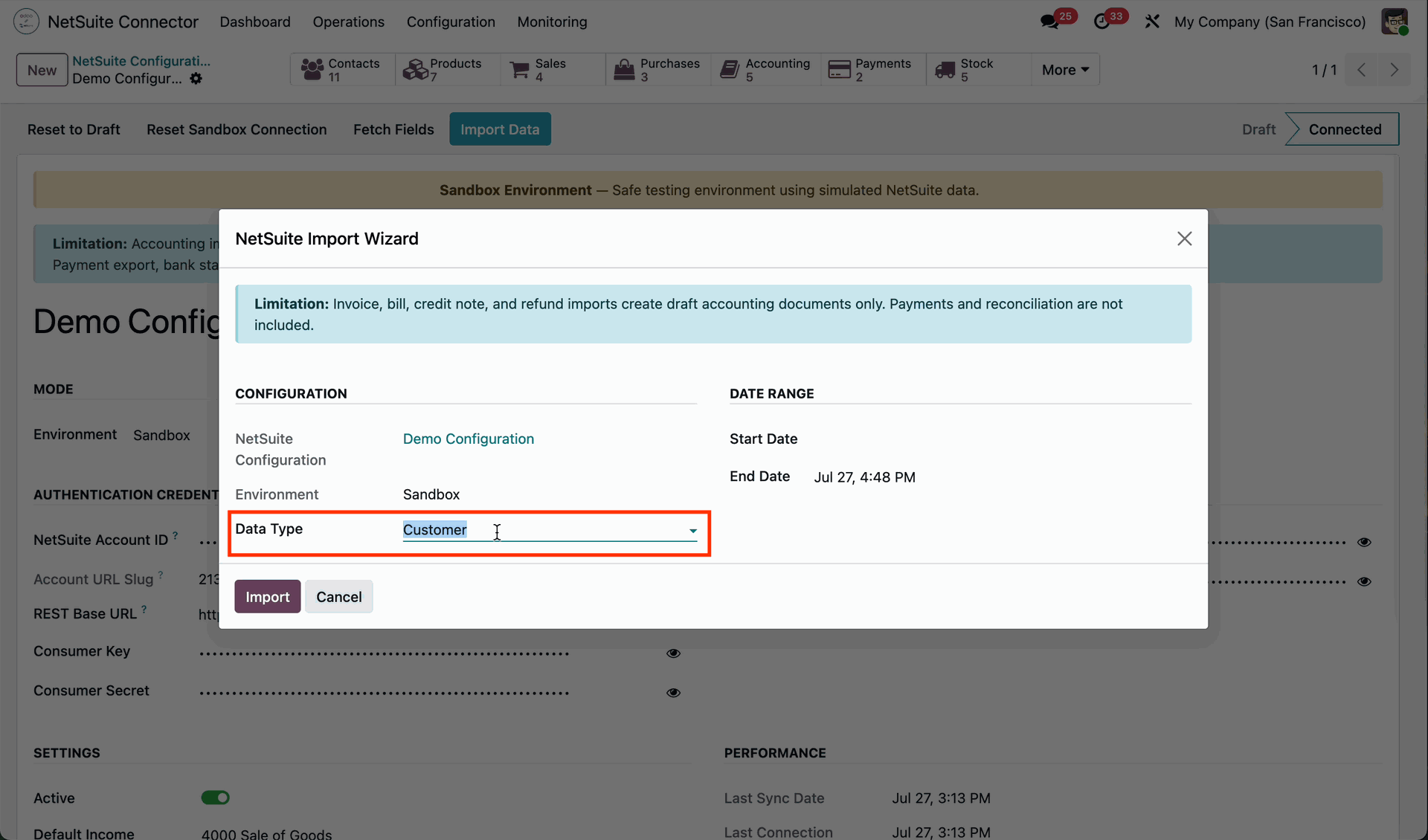Screen dimensions: 1428x840
Task: Click the Start Date input field
Action: click(1001, 439)
